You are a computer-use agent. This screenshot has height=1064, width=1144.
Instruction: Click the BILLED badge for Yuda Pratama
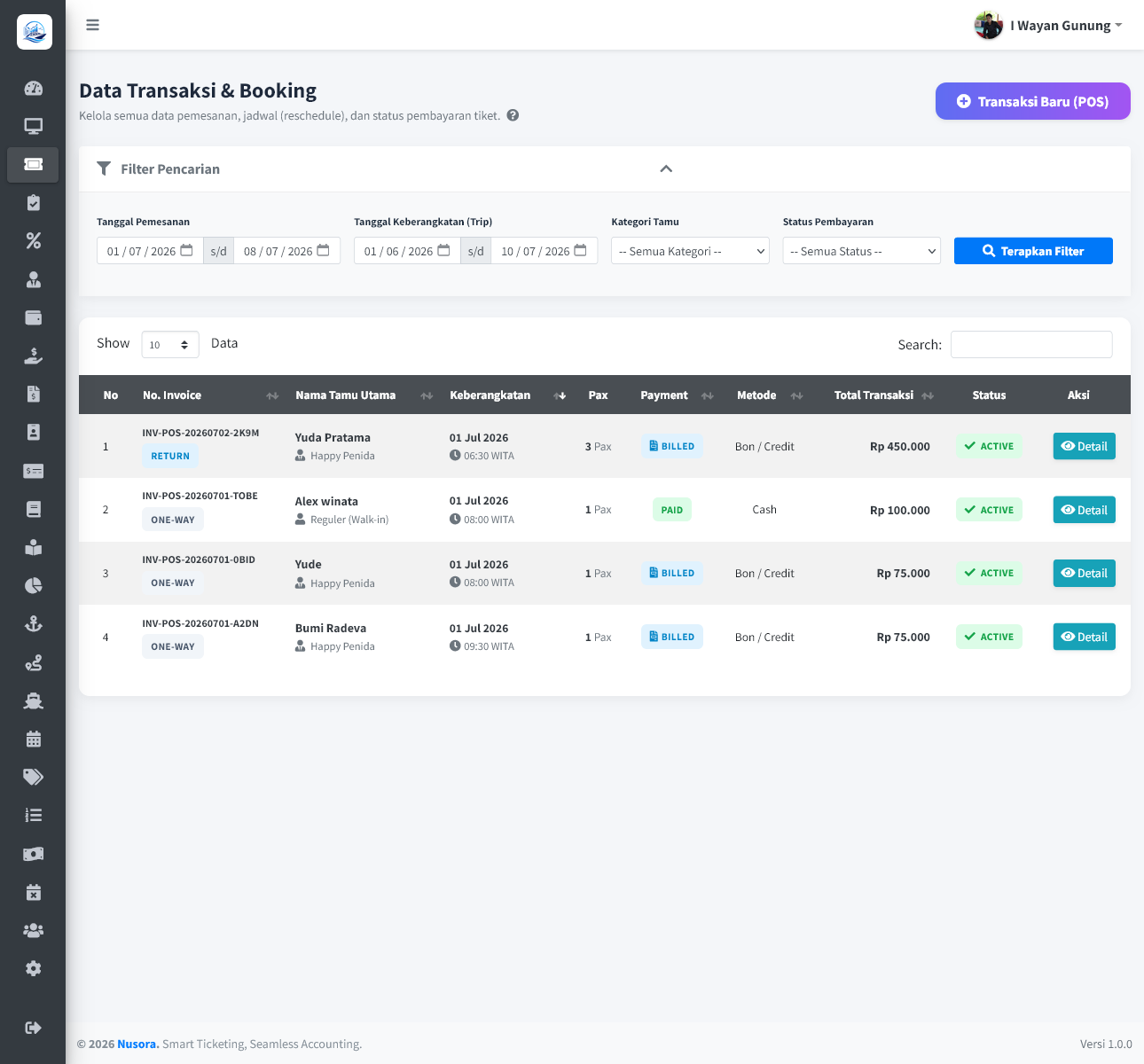672,446
